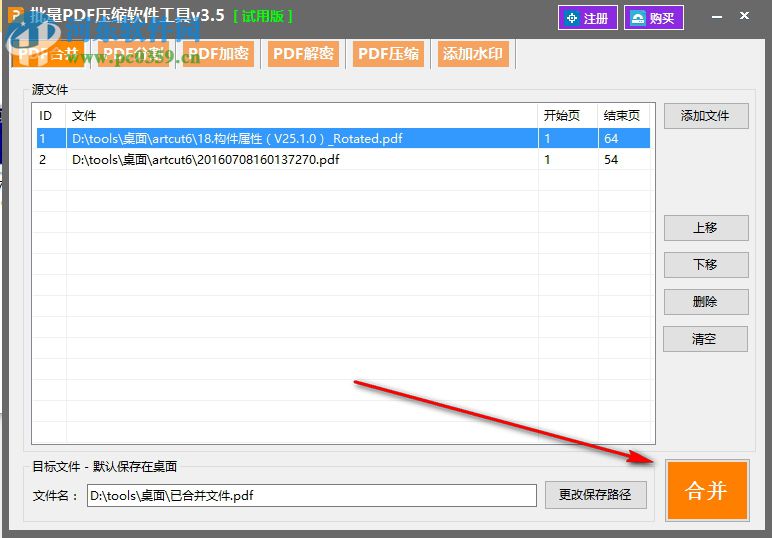Viewport: 772px width, 538px height.
Task: Open the PDF合并 tab
Action: [x=48, y=53]
